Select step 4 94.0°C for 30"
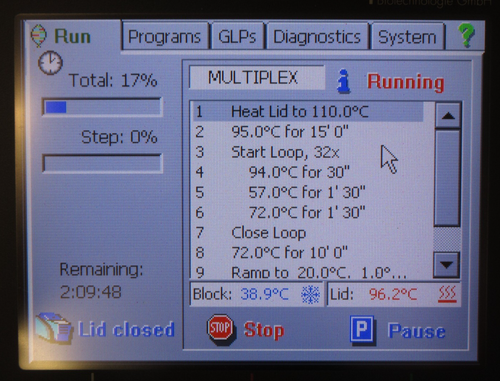Viewport: 500px width, 381px height. 308,172
